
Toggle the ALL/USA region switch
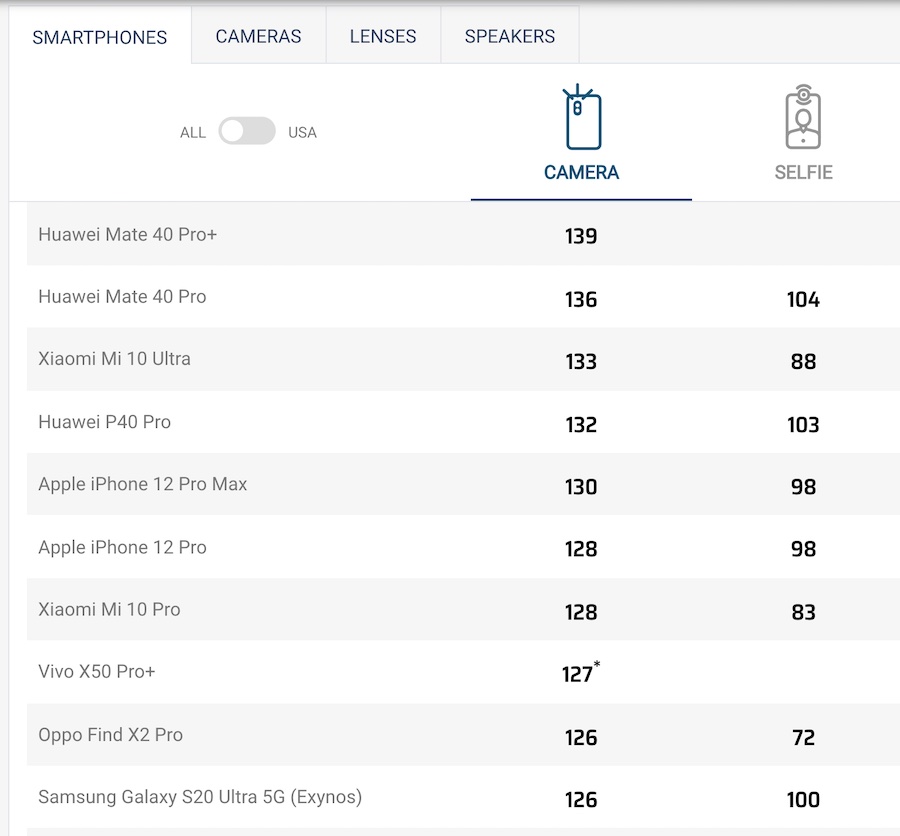coord(247,131)
